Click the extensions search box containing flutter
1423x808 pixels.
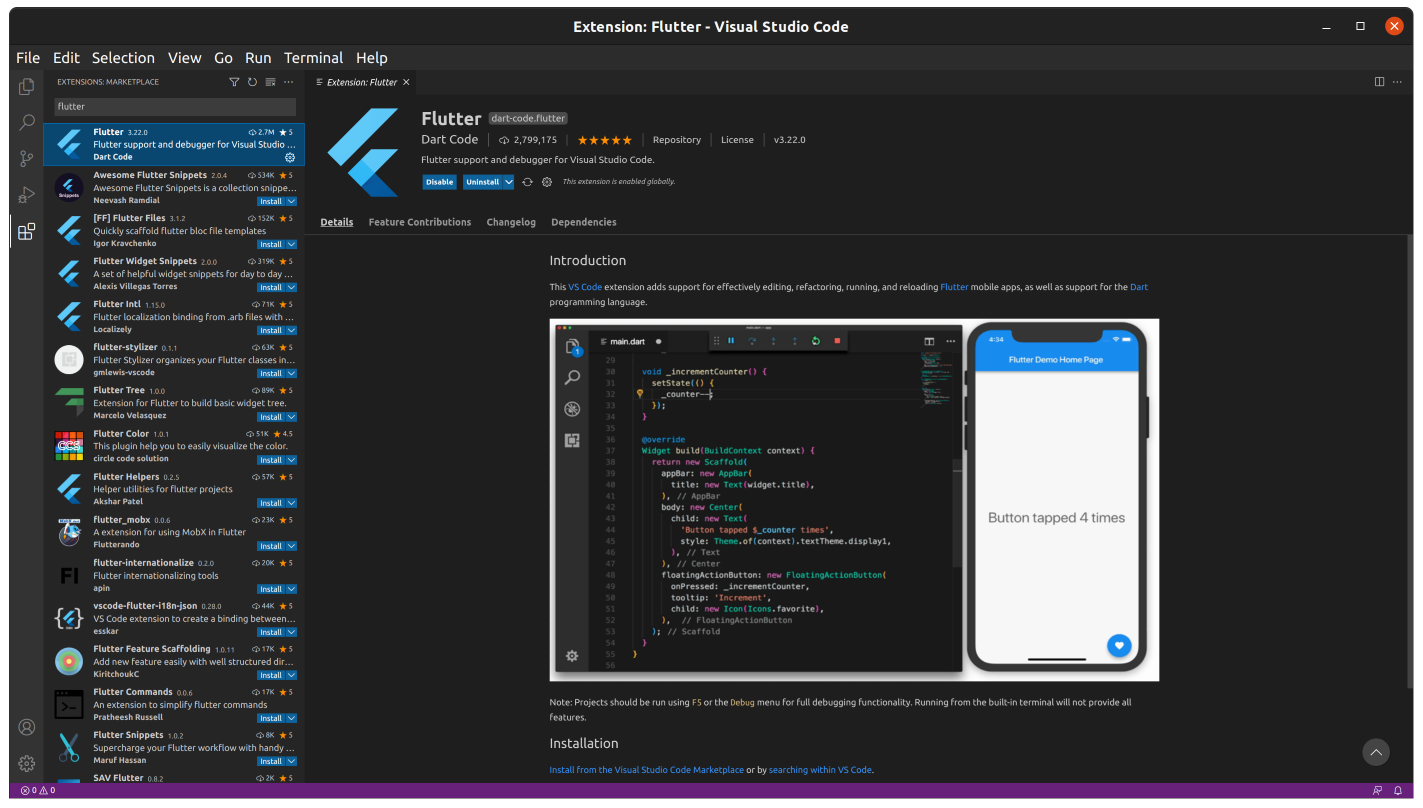click(175, 106)
